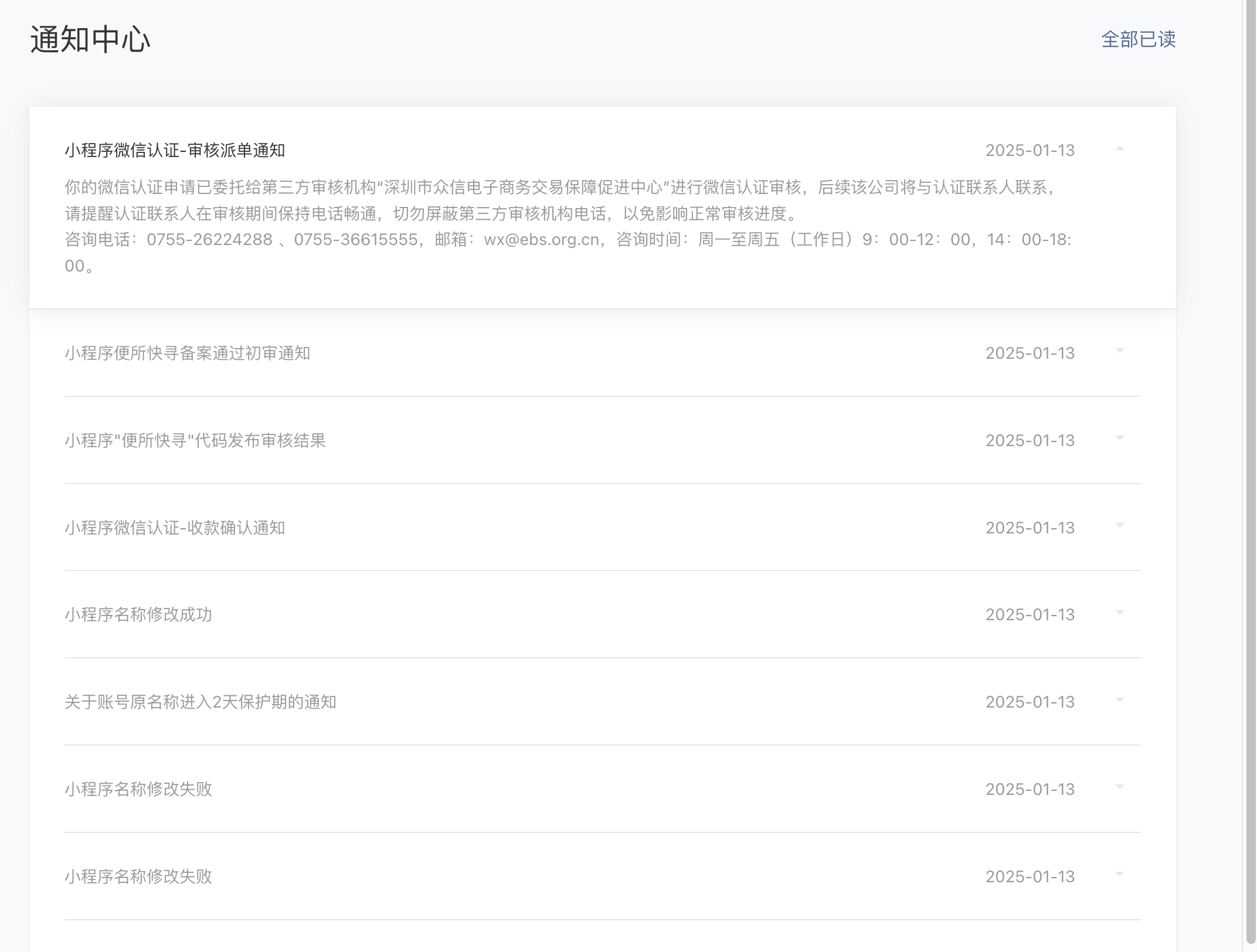
Task: Expand arrow for 收款确认通知 row
Action: click(x=1119, y=526)
